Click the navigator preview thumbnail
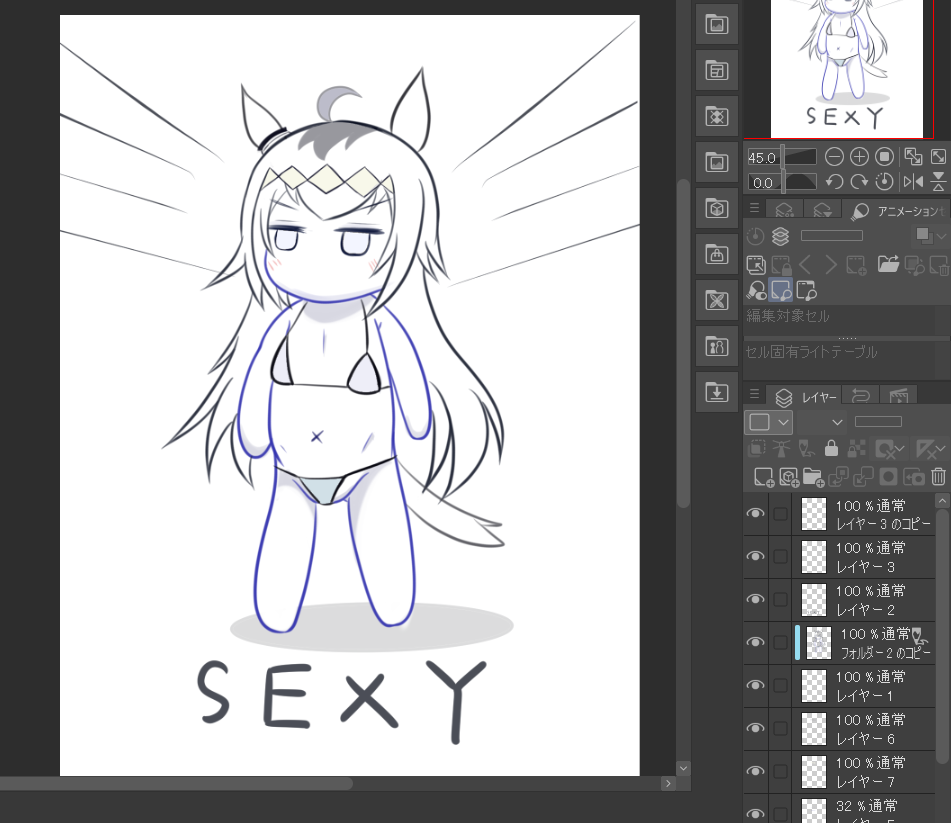This screenshot has height=823, width=951. point(846,68)
